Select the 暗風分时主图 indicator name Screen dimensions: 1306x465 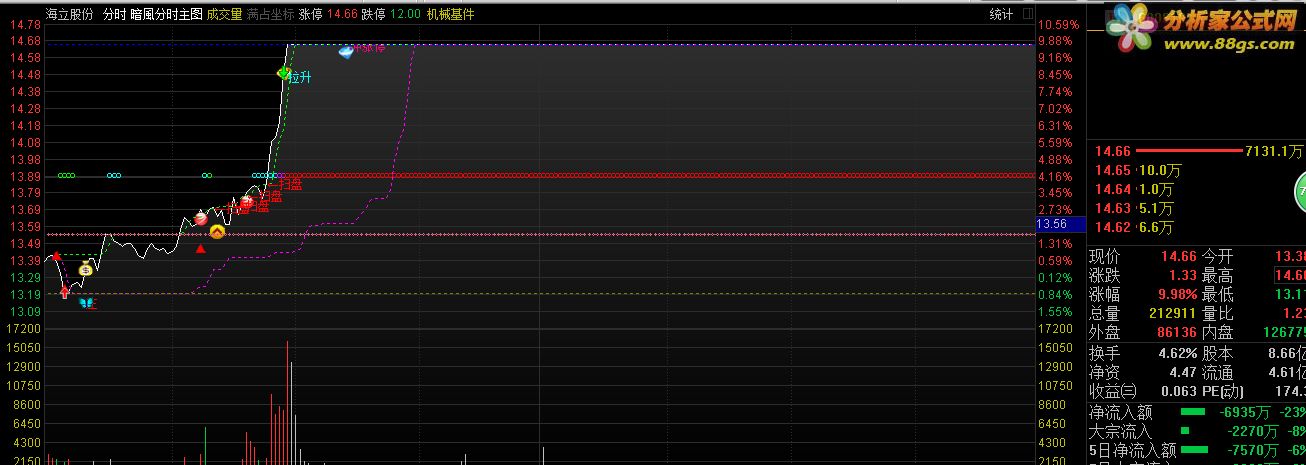coord(166,14)
